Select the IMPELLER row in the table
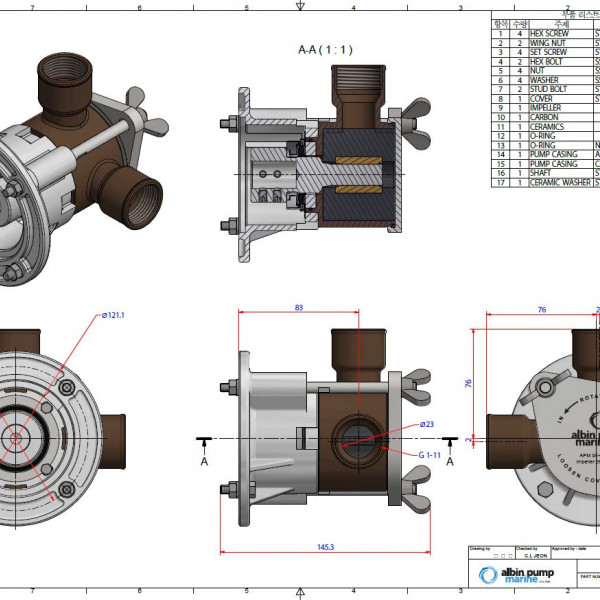 [x=548, y=108]
